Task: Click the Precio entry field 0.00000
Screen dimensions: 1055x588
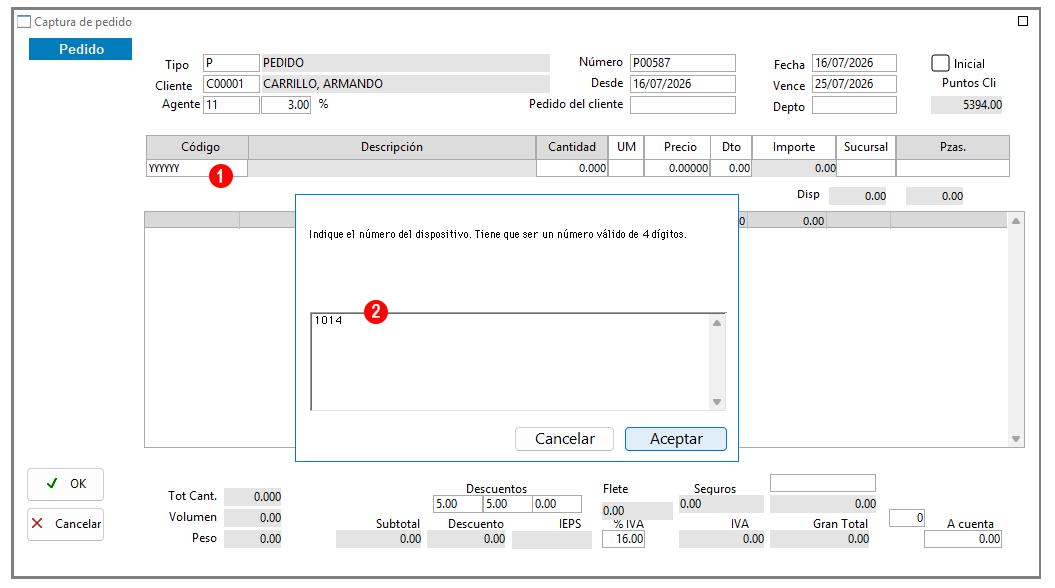Action: pyautogui.click(x=677, y=168)
